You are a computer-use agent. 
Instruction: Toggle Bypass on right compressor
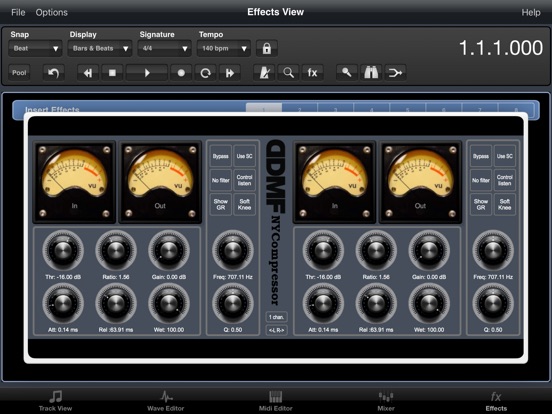coord(481,156)
